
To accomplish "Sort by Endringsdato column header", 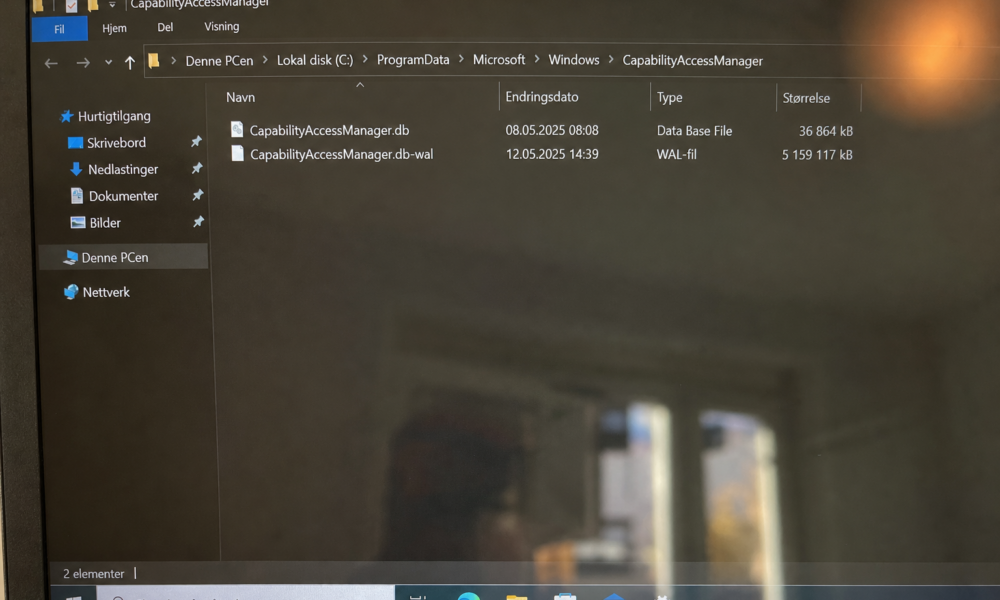I will pos(542,97).
